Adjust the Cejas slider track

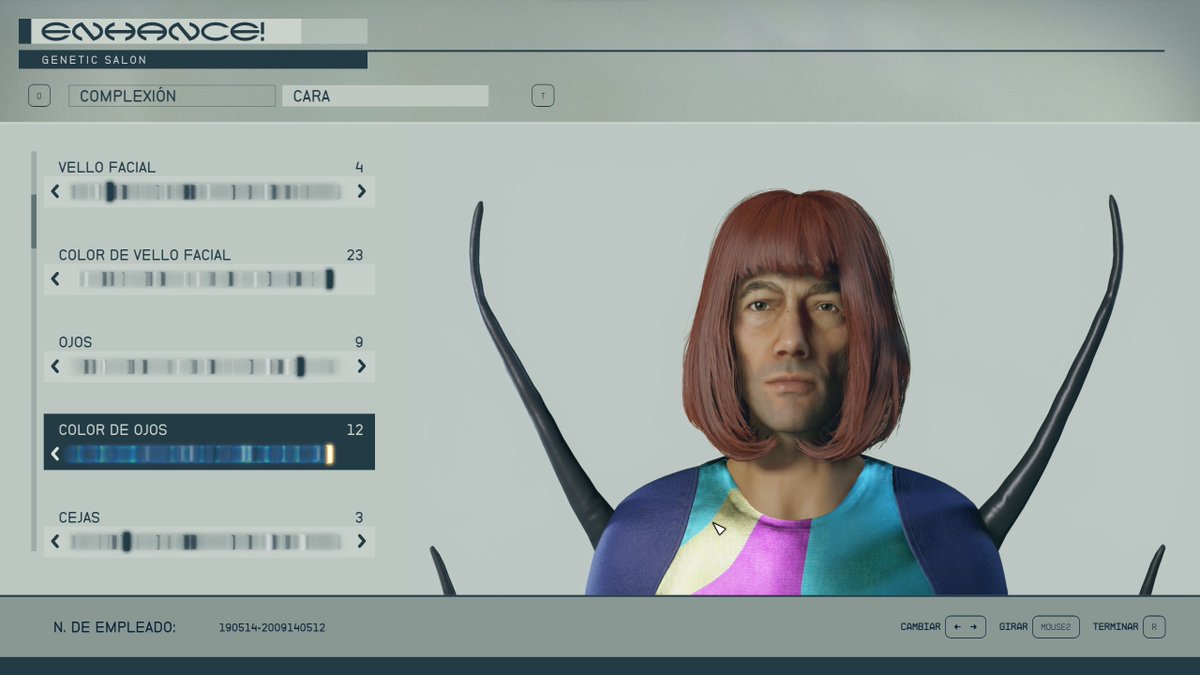(x=208, y=542)
